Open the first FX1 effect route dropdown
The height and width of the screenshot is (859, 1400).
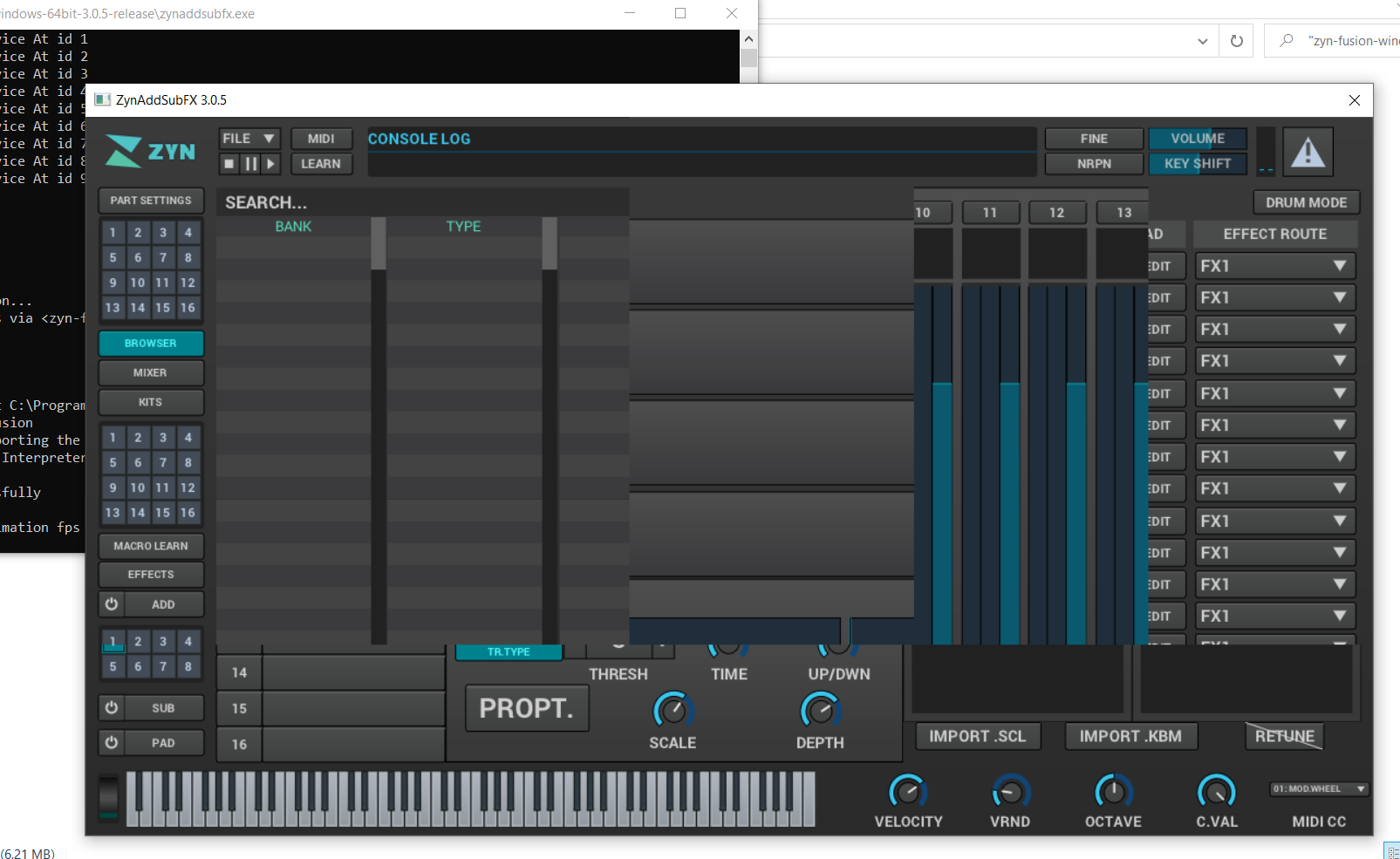[1274, 266]
